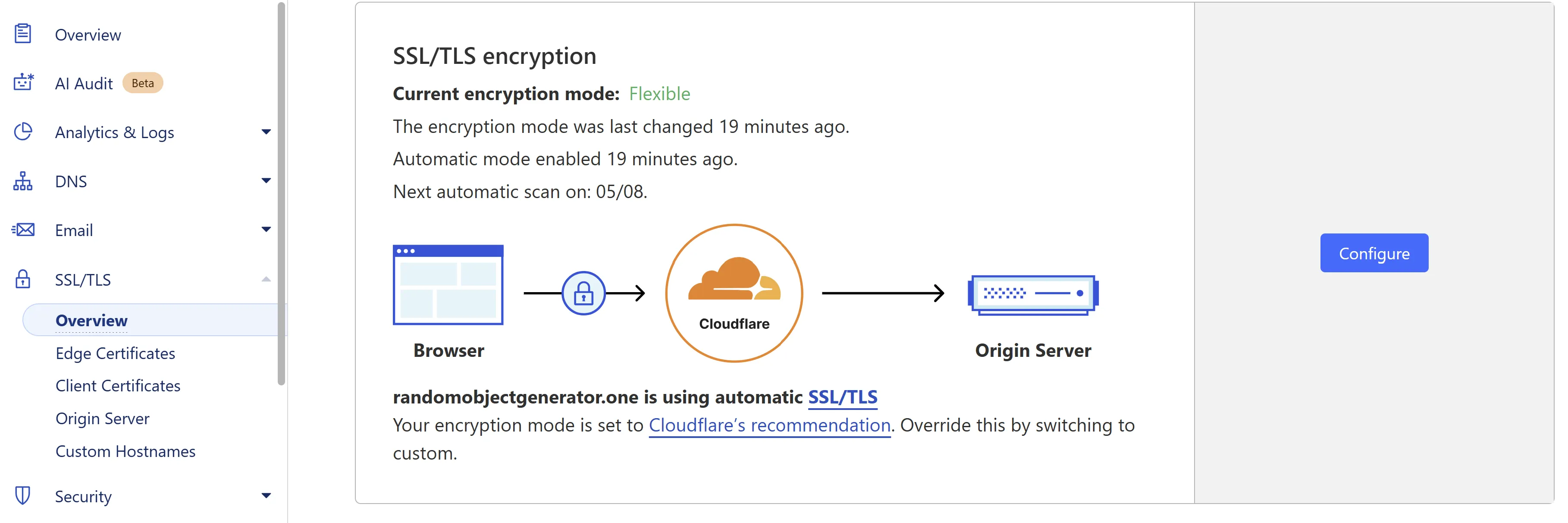The image size is (1568, 523).
Task: Click the Security shield icon
Action: [22, 495]
